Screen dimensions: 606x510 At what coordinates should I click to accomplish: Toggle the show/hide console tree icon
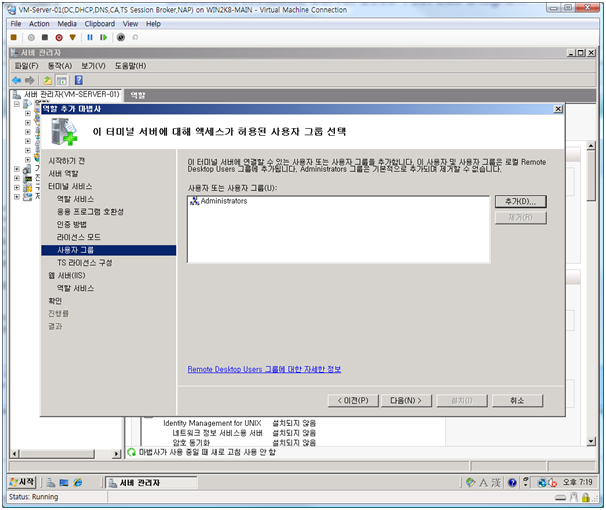[x=61, y=80]
